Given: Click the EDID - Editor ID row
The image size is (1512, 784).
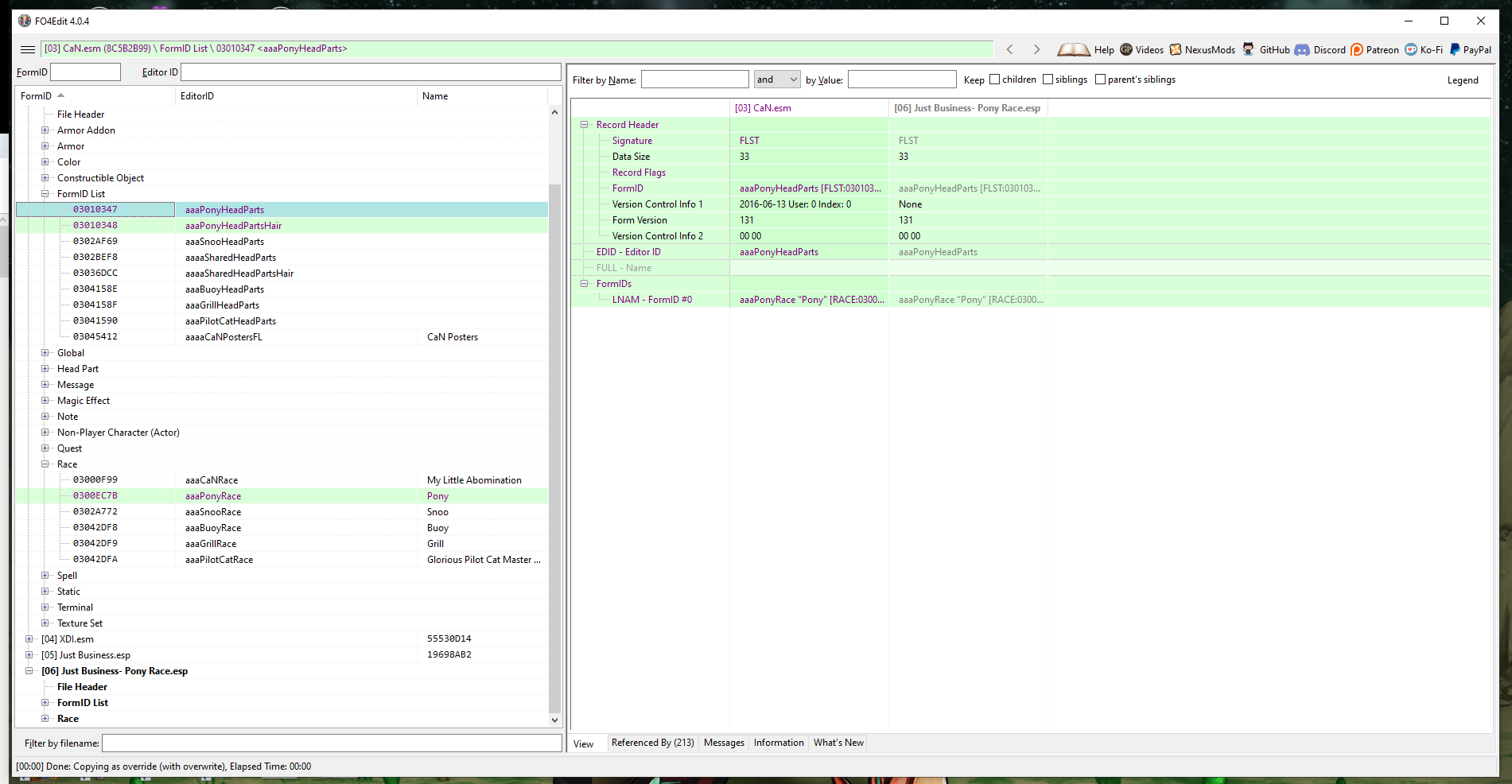Looking at the screenshot, I should (x=1031, y=252).
